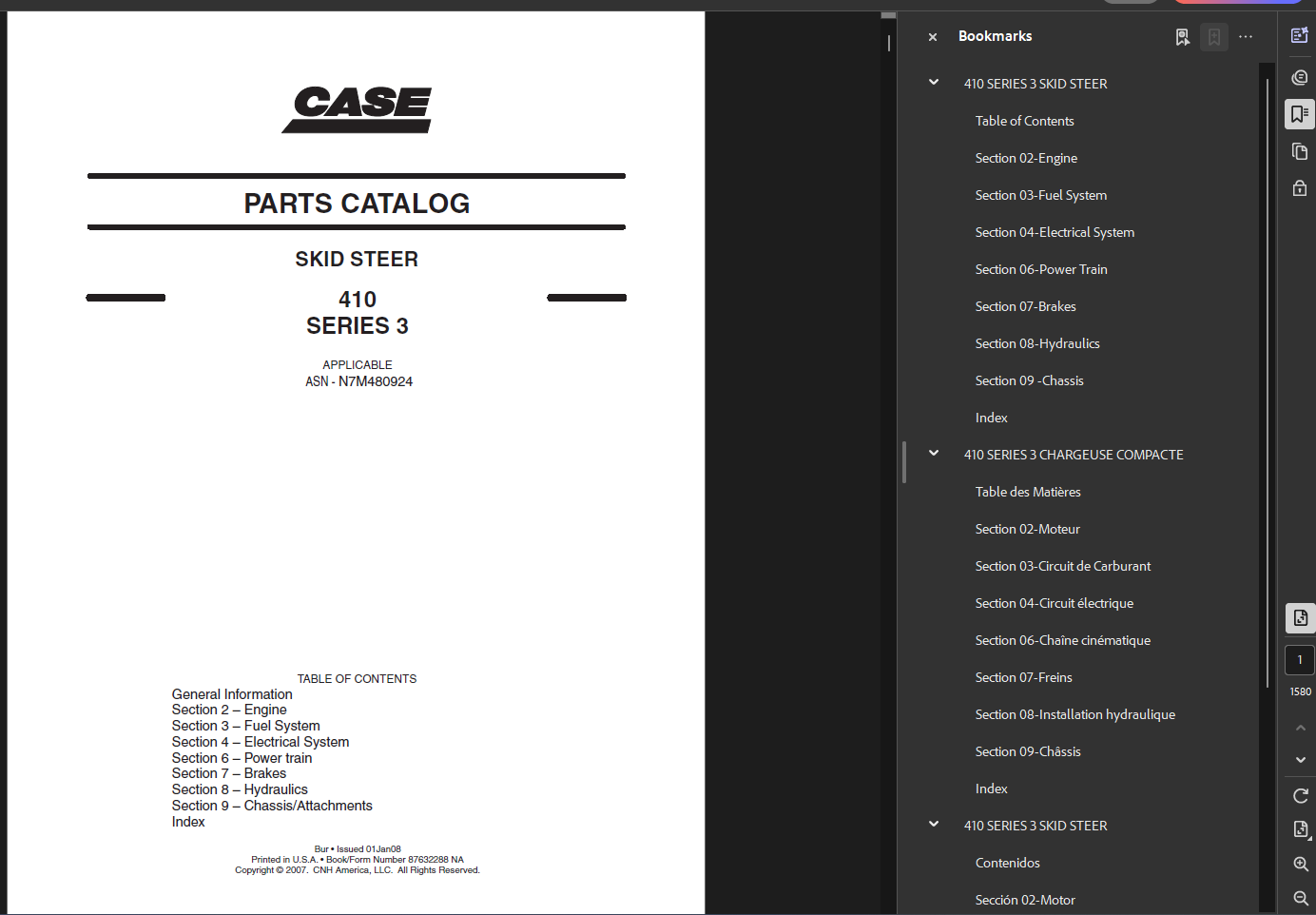Click the find current bookmark icon

point(1182,37)
